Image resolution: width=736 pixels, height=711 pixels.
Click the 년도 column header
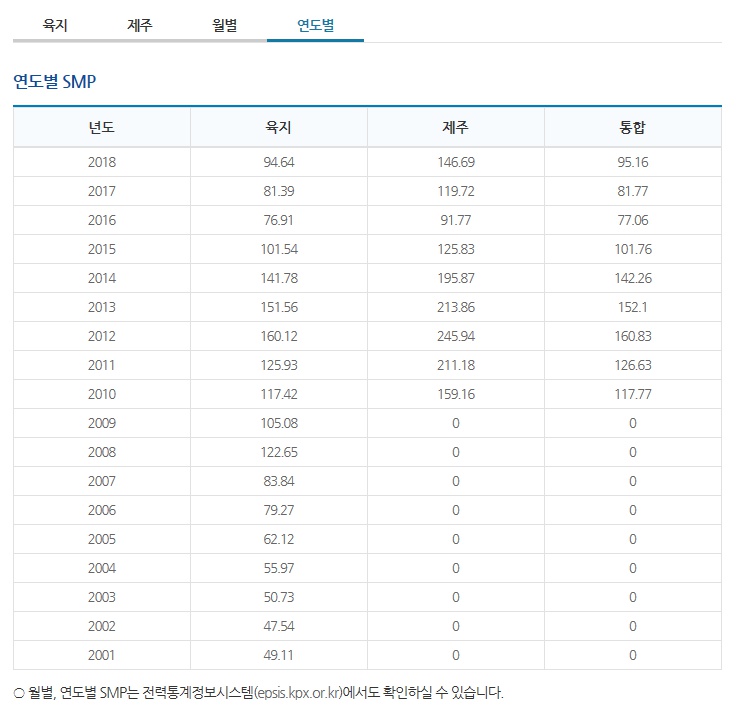click(x=101, y=127)
